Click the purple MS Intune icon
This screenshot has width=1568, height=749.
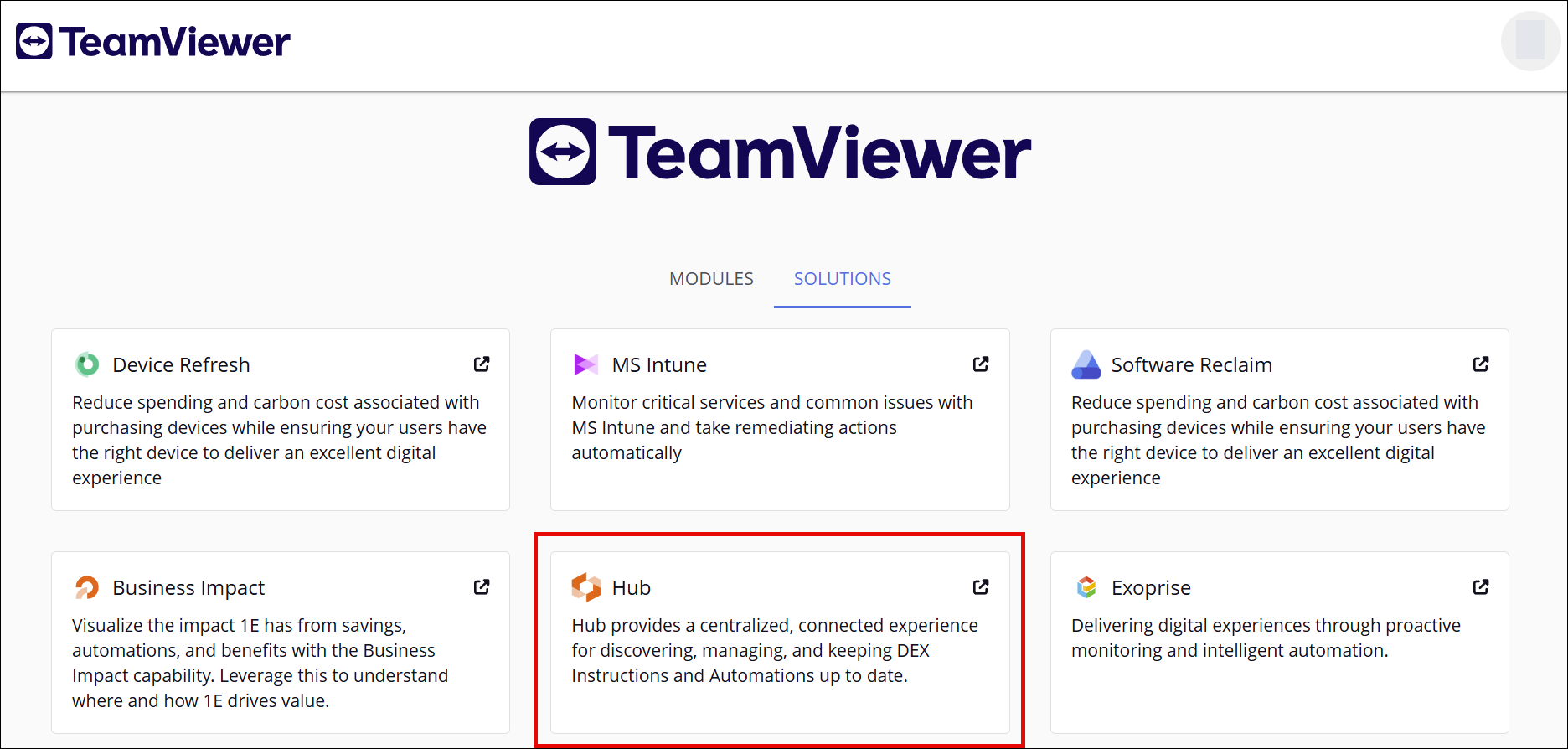pos(585,364)
